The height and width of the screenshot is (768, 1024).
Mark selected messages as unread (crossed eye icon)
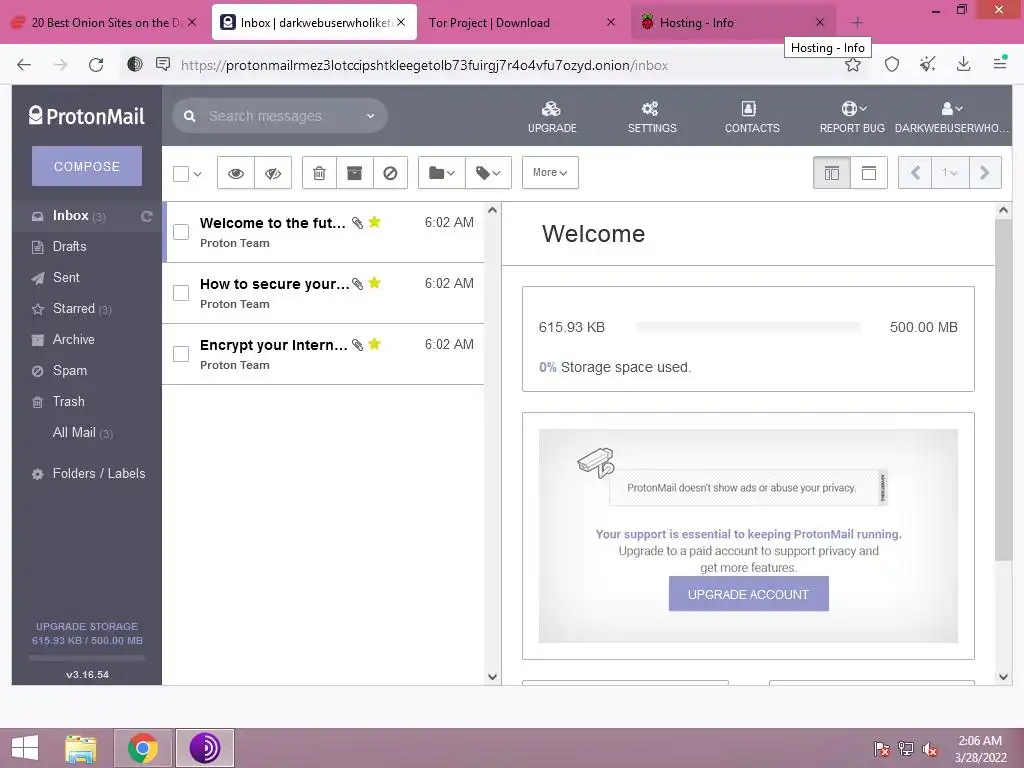[x=273, y=173]
